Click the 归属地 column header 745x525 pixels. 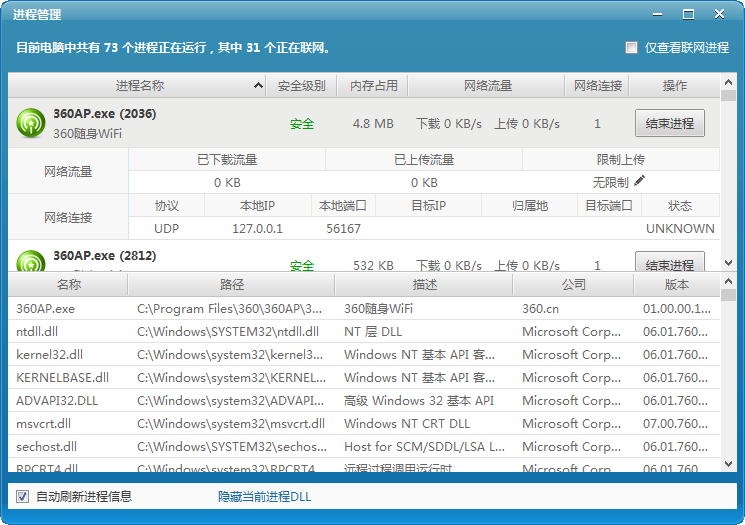coord(530,206)
